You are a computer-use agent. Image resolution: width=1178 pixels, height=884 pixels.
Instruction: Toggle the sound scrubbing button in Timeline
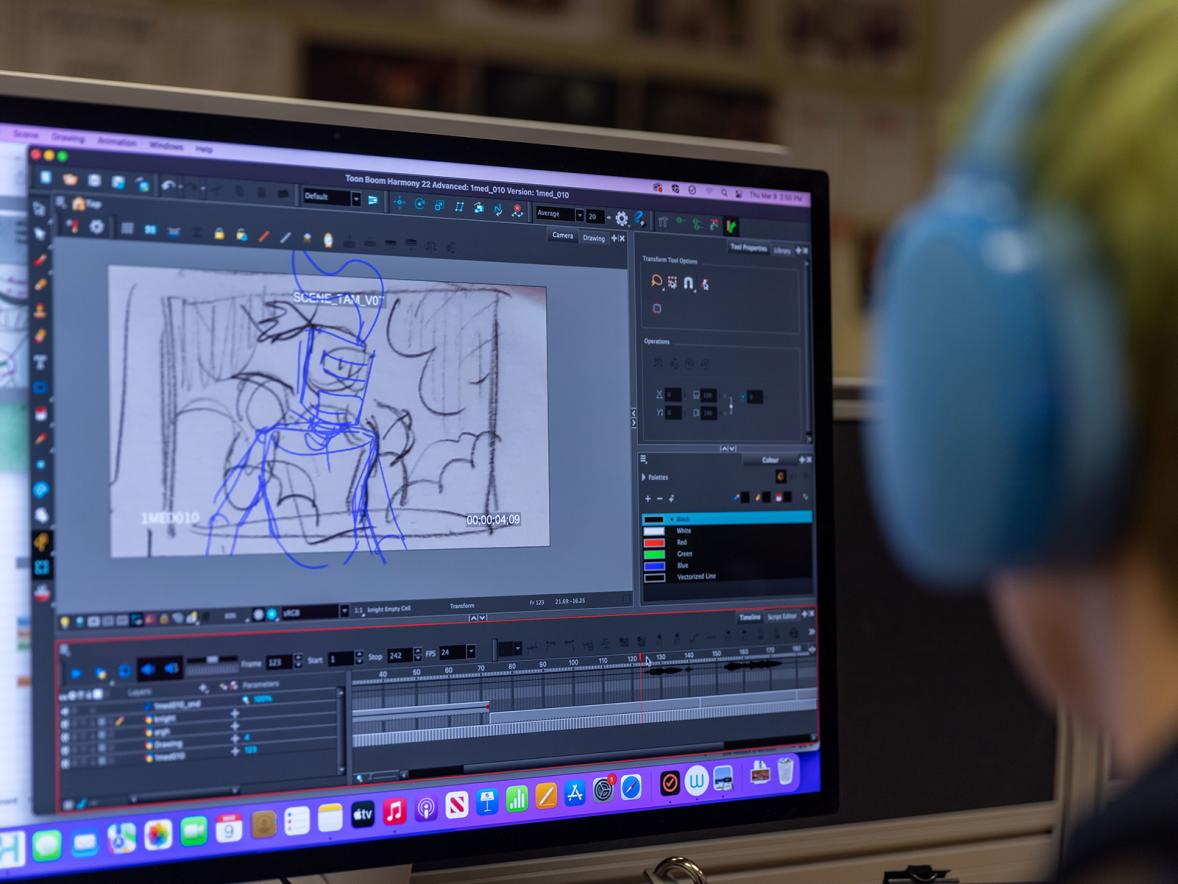click(172, 668)
